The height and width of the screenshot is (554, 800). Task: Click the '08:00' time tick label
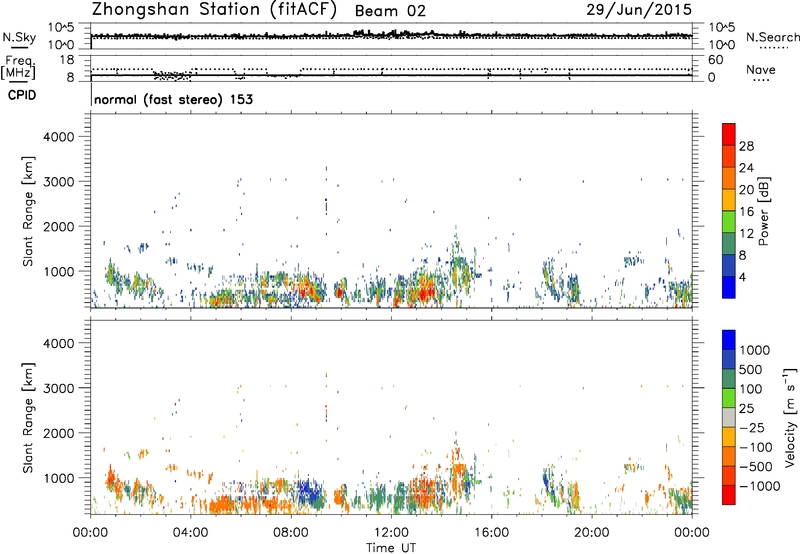click(291, 533)
